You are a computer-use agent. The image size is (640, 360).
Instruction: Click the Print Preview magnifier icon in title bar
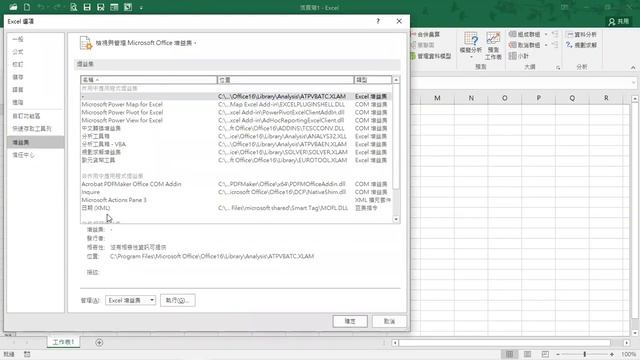[73, 7]
